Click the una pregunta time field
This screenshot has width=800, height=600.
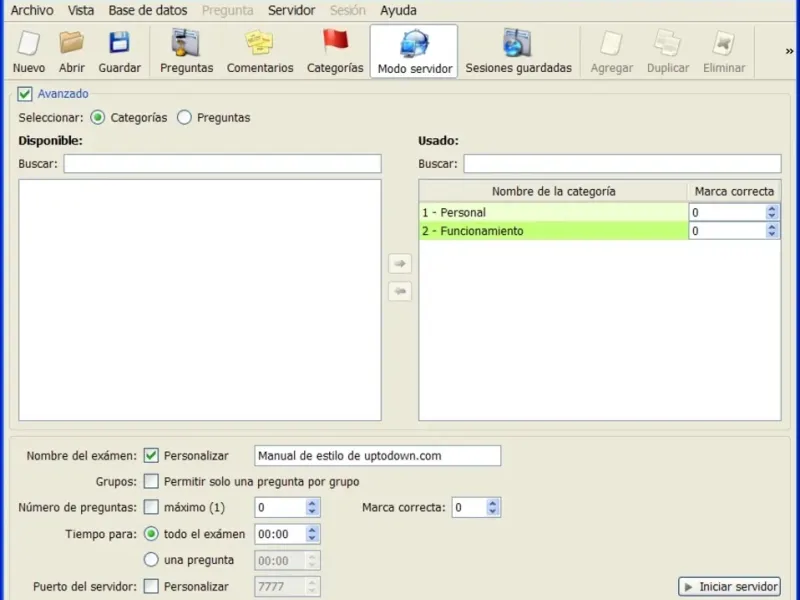pyautogui.click(x=287, y=561)
